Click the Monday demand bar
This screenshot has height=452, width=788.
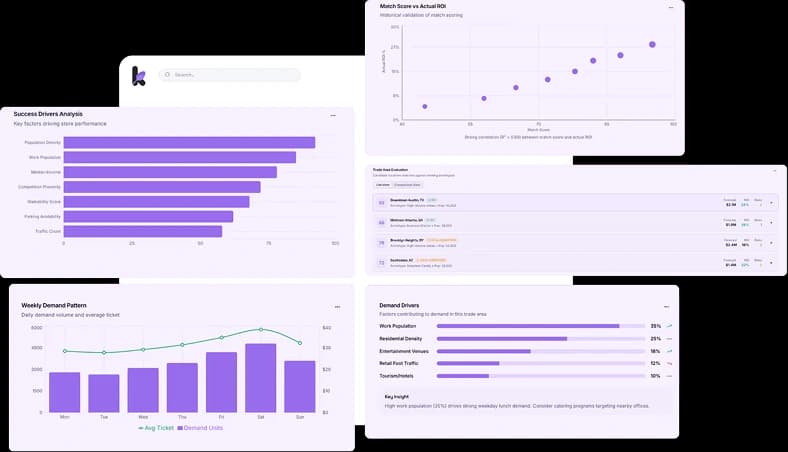click(x=64, y=392)
